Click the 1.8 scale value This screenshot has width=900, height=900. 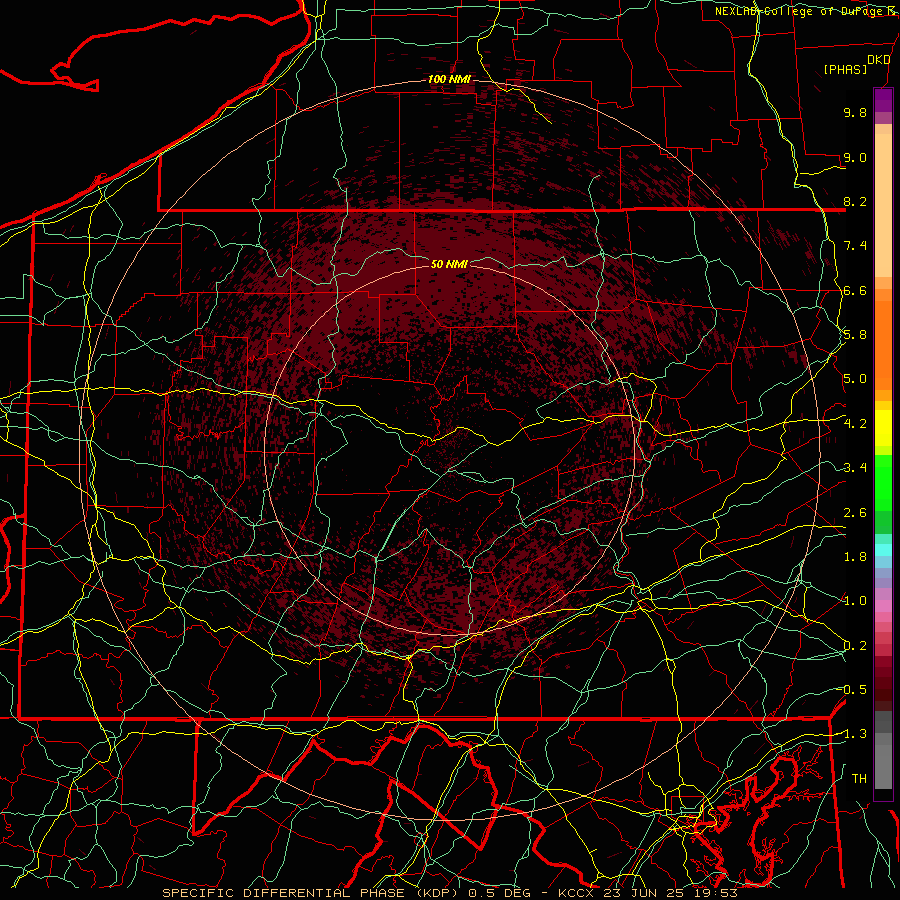click(855, 557)
